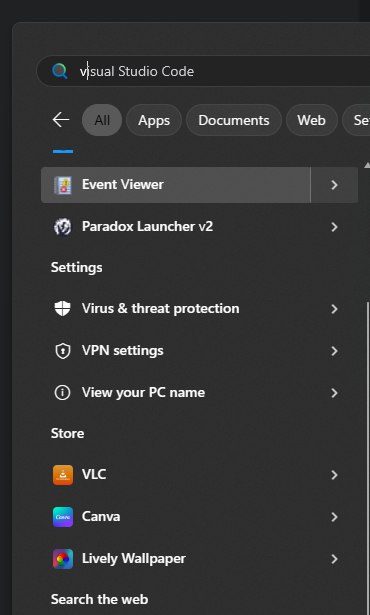Click the Canva store icon
Viewport: 370px width, 615px height.
[x=63, y=517]
